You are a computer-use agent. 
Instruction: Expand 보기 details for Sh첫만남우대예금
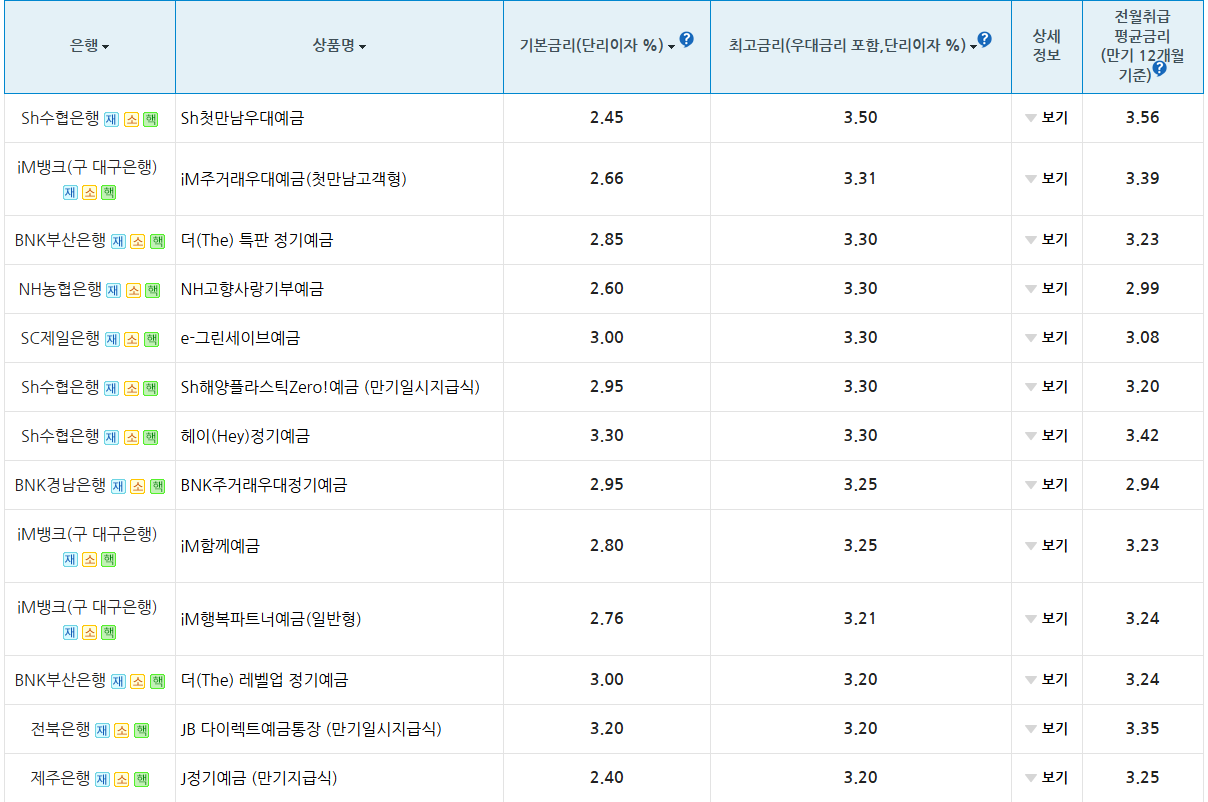click(x=1047, y=118)
